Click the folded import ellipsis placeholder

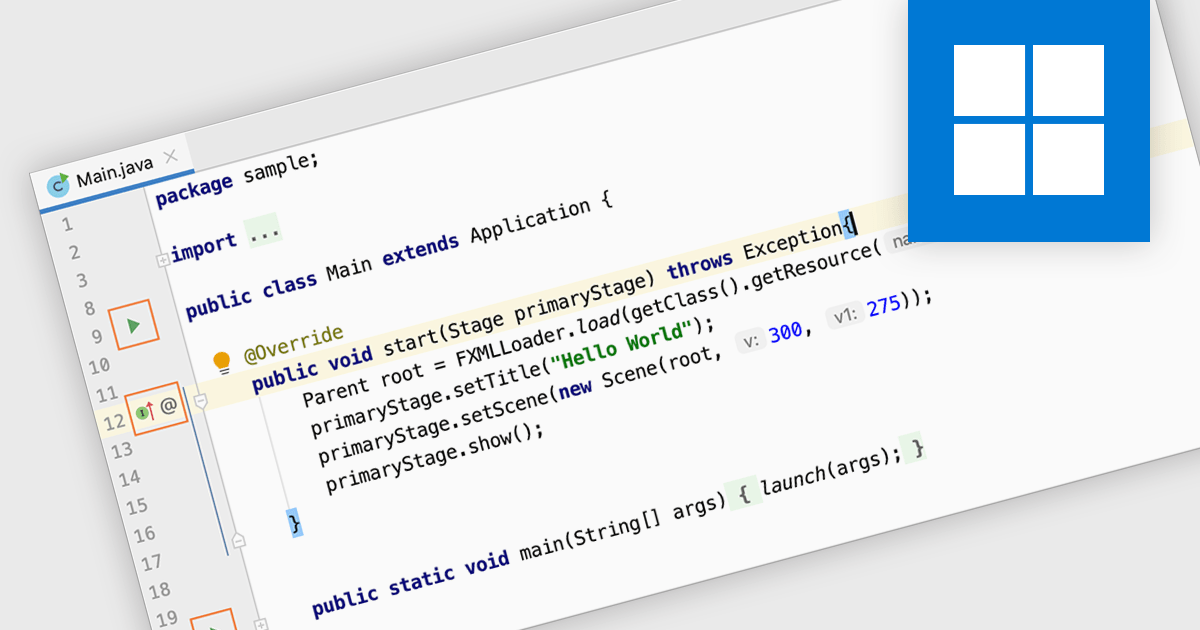[x=265, y=232]
